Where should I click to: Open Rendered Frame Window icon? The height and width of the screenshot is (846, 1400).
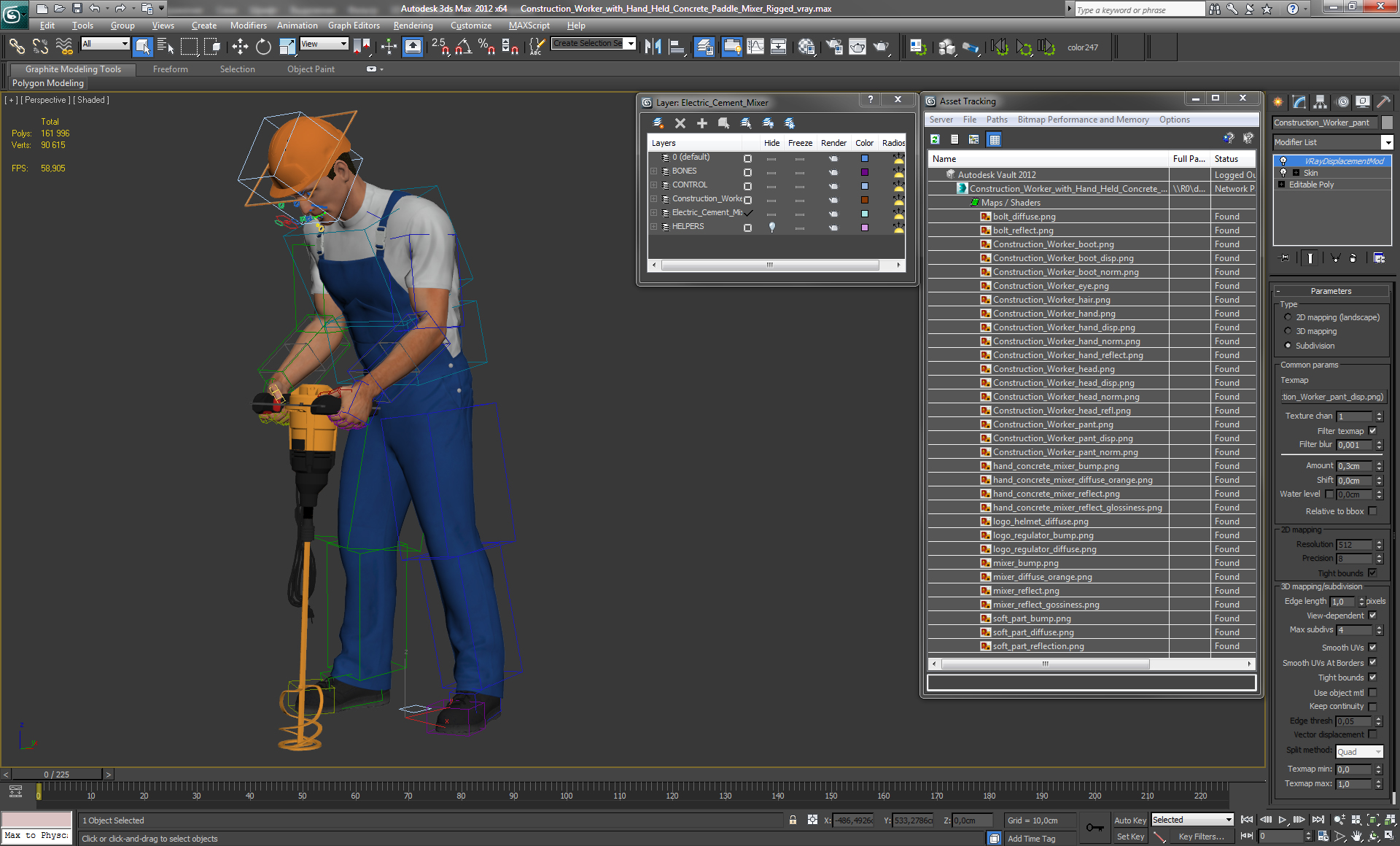[857, 47]
